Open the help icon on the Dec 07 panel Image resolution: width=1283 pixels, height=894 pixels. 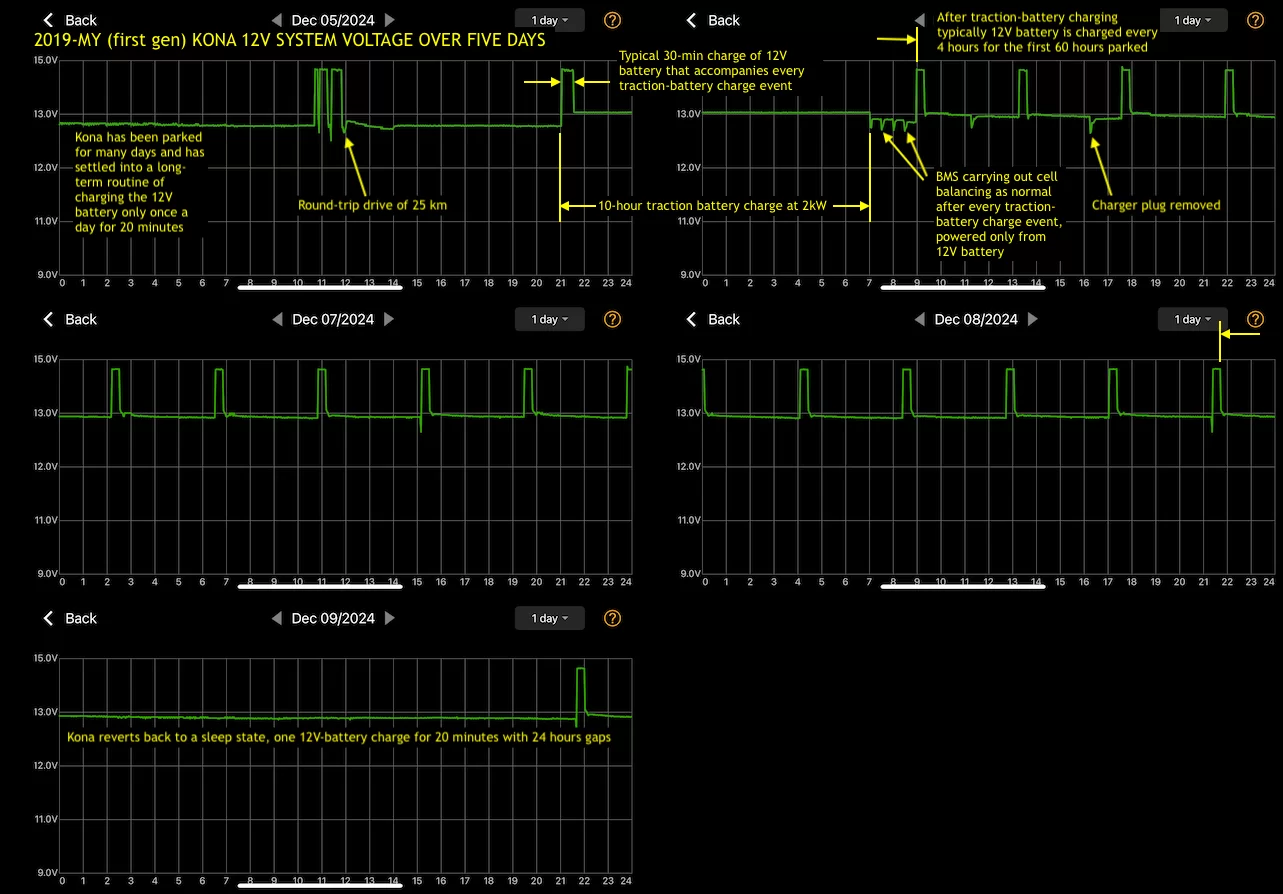click(612, 319)
